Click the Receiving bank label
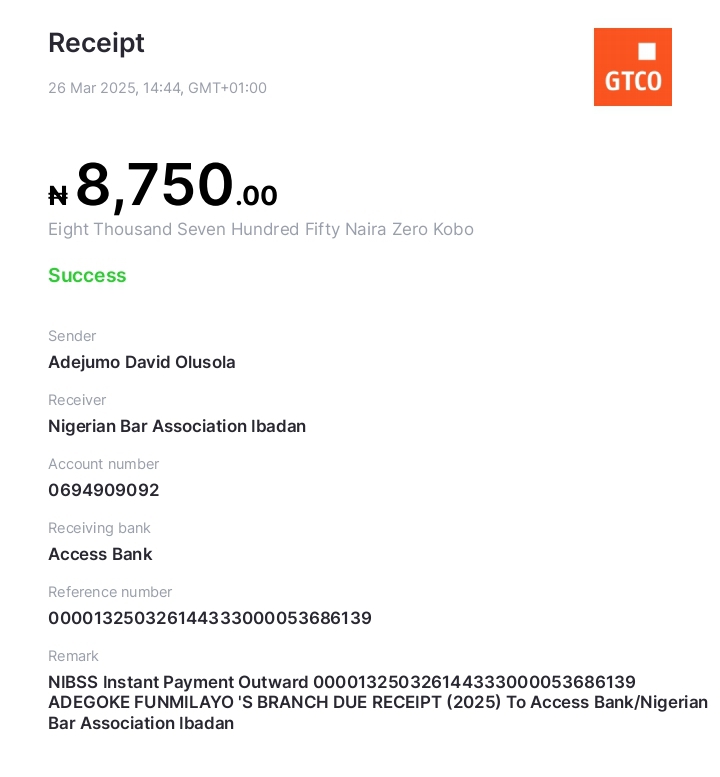Viewport: 720px width, 777px height. pos(99,528)
